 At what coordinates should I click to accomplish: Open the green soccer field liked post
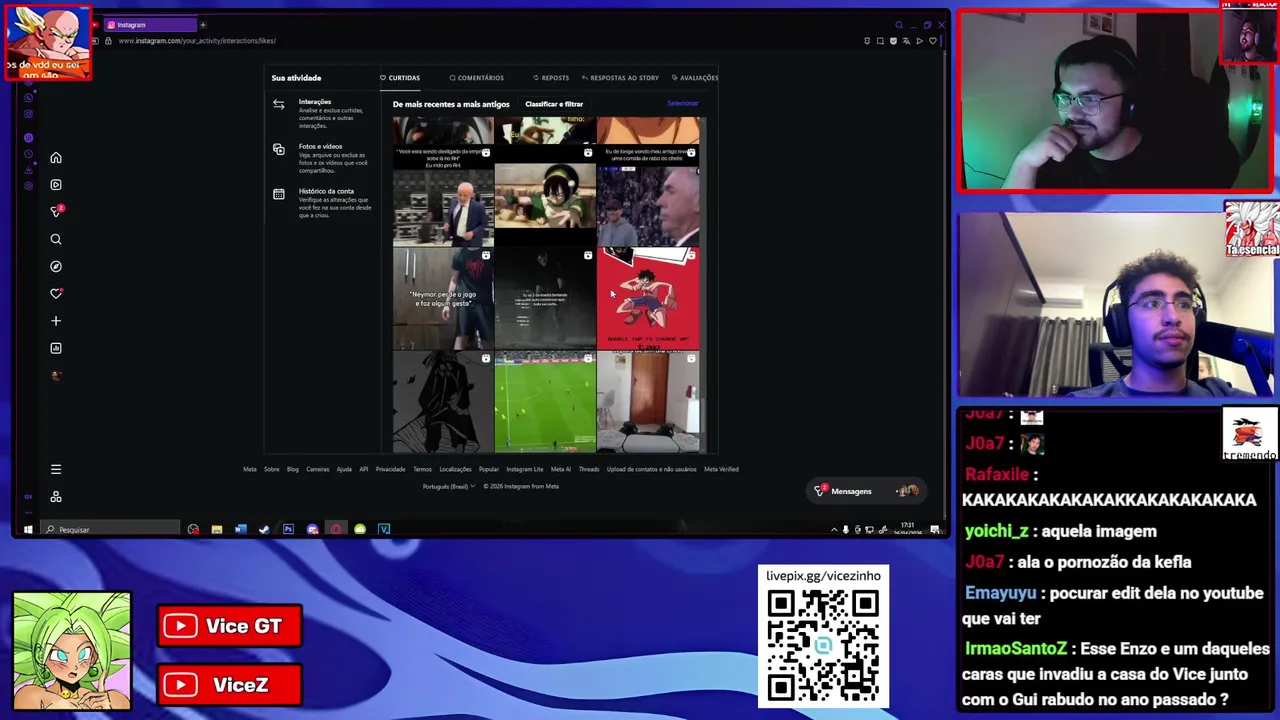pos(545,402)
